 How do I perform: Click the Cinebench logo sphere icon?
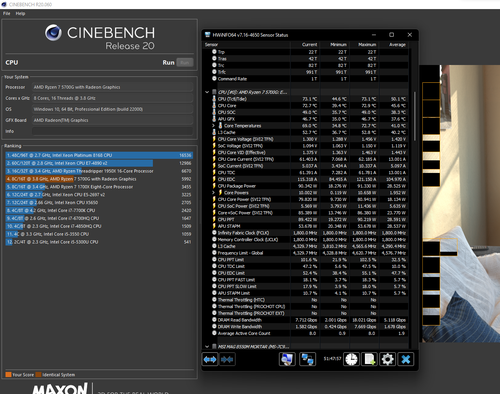pyautogui.click(x=53, y=33)
